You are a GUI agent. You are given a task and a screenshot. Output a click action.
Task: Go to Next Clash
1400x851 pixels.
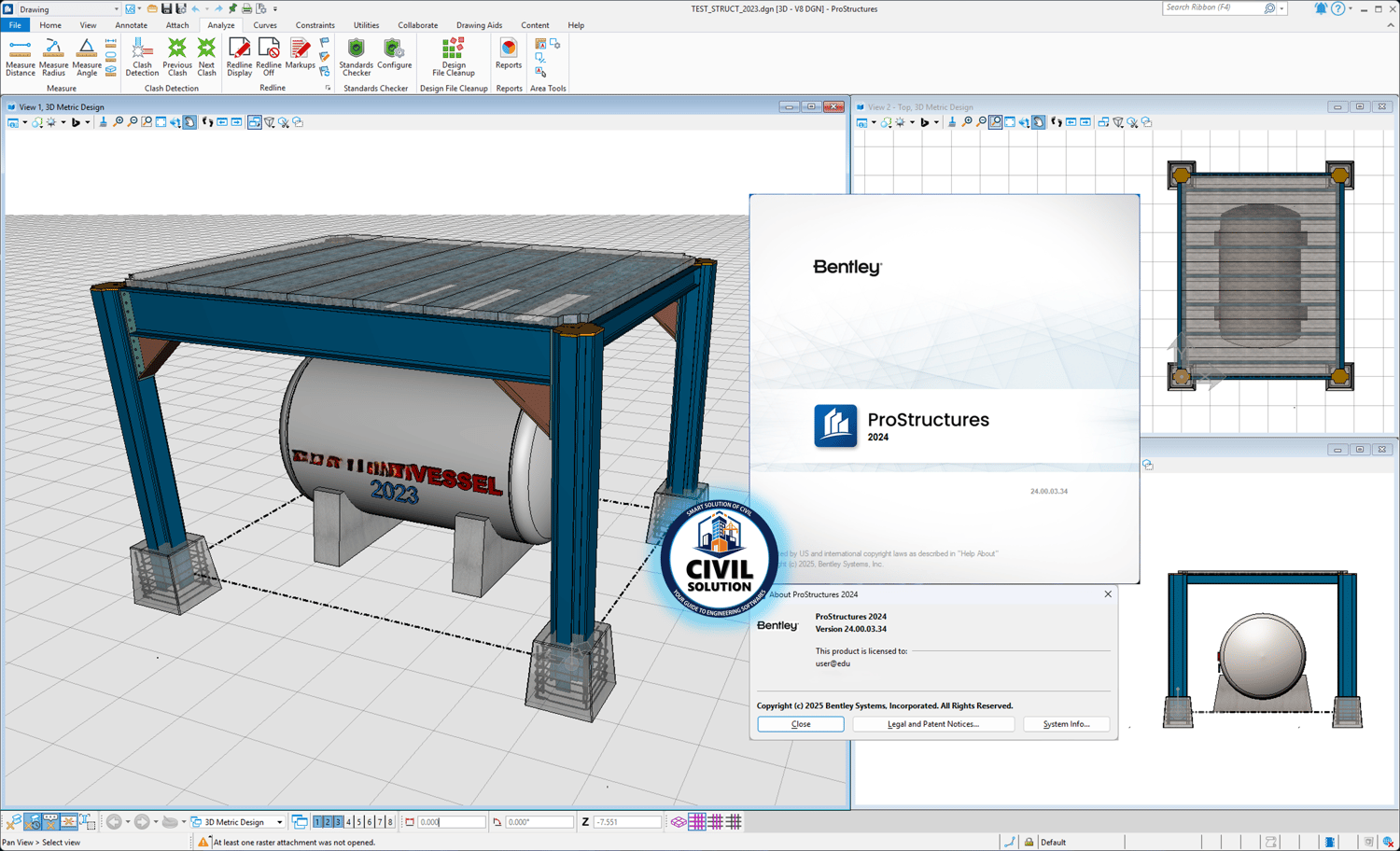click(206, 57)
